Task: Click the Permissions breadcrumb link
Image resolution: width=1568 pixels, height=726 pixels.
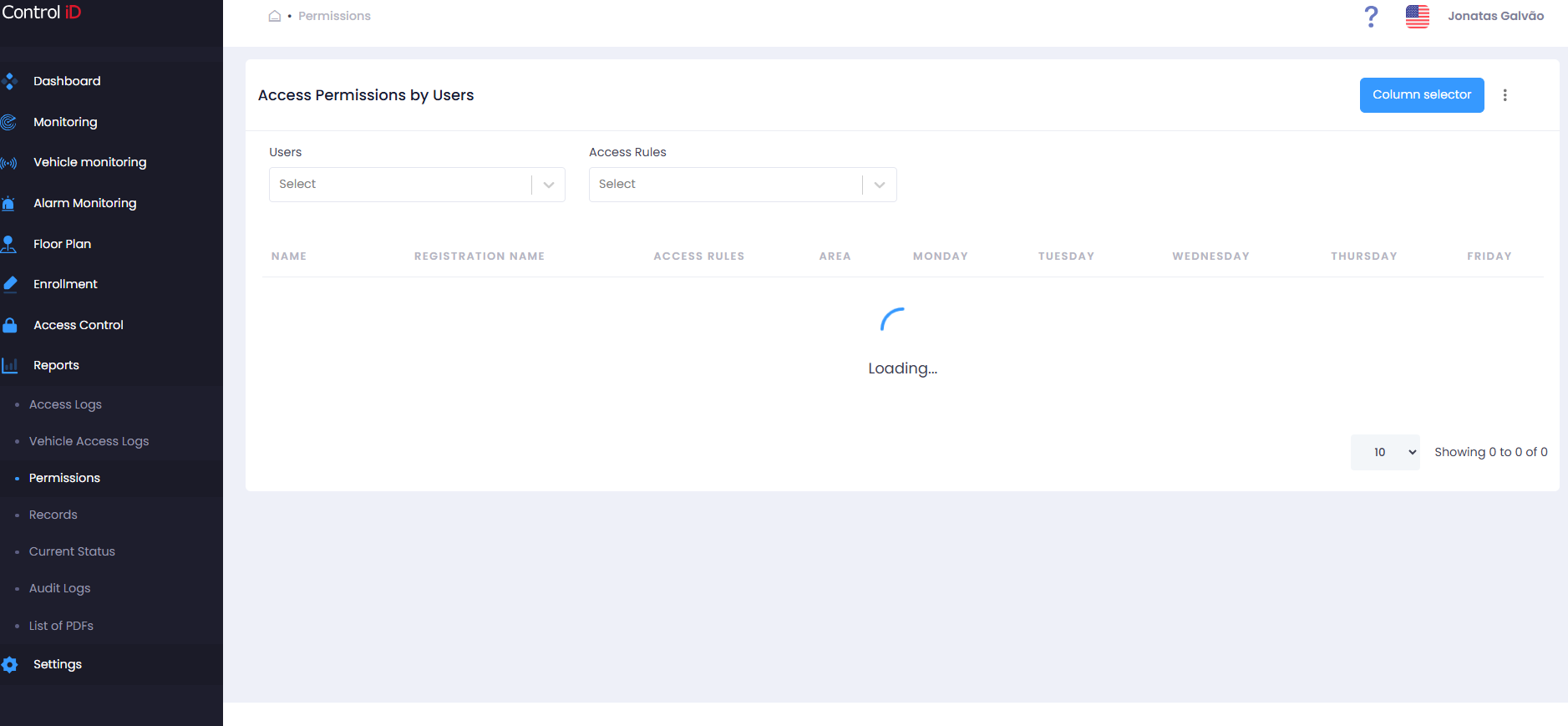Action: [x=334, y=16]
